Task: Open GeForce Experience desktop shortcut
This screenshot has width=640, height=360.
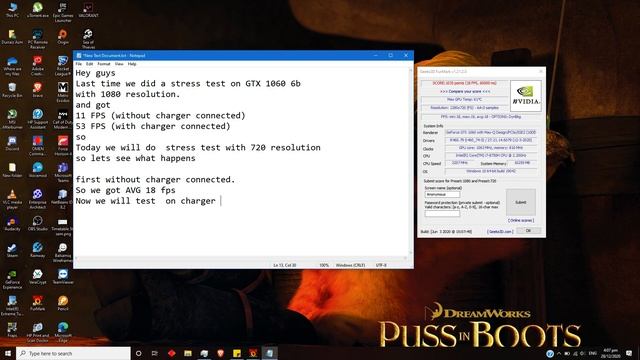Action: [x=12, y=279]
